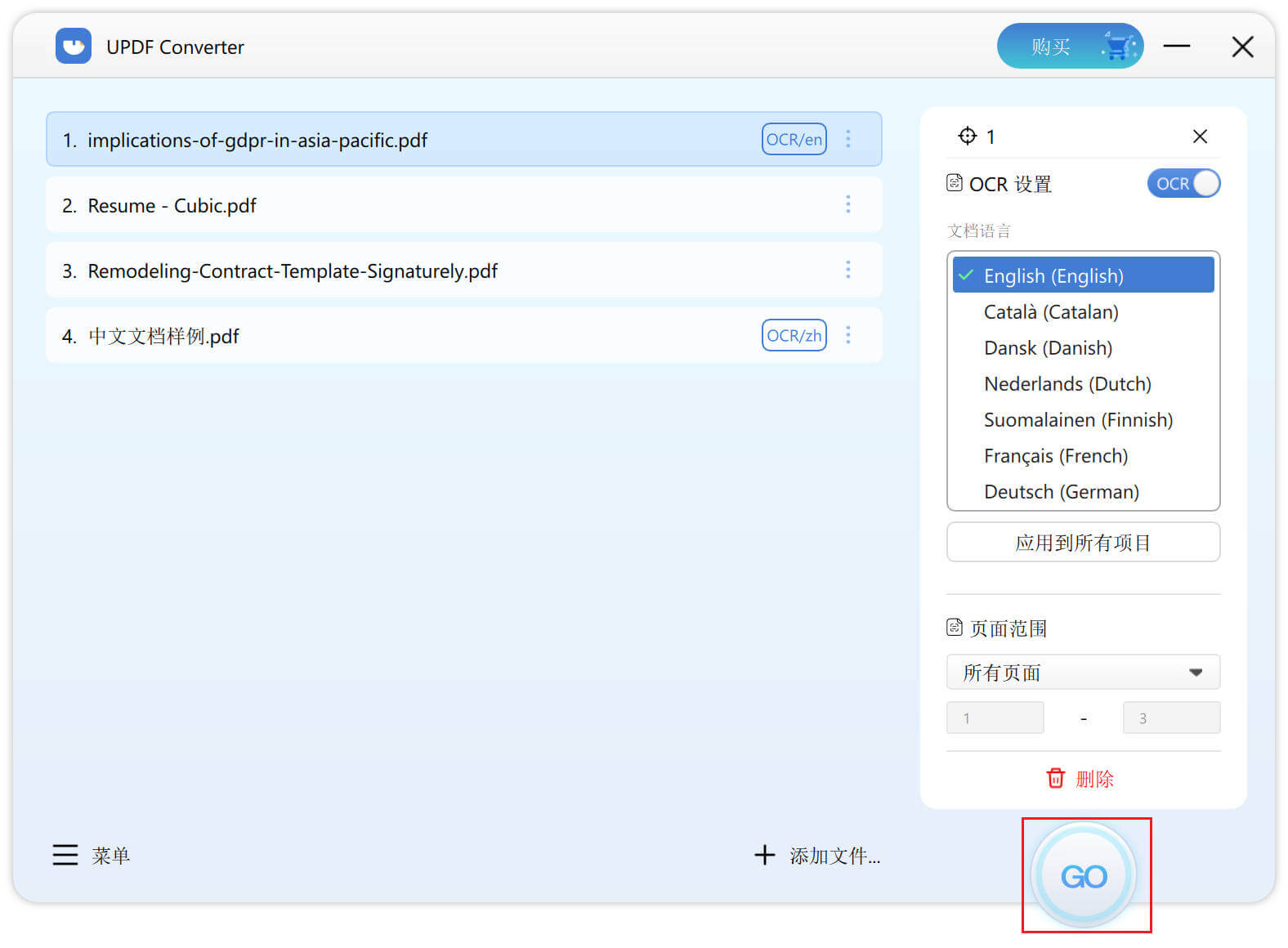
Task: Open more options for implications-of-gdpr-in-asia-pacific.pdf
Action: coord(848,139)
